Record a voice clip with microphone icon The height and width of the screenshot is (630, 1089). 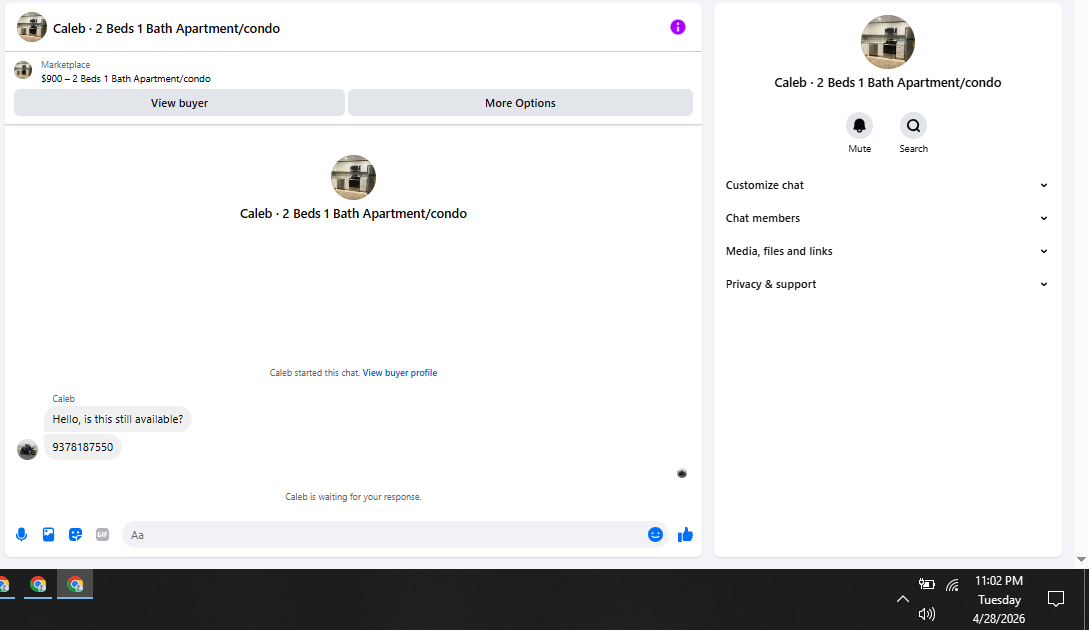(x=22, y=534)
